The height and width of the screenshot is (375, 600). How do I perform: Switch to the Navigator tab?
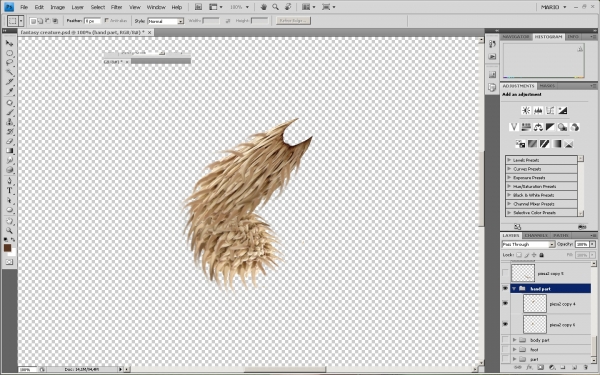click(515, 37)
